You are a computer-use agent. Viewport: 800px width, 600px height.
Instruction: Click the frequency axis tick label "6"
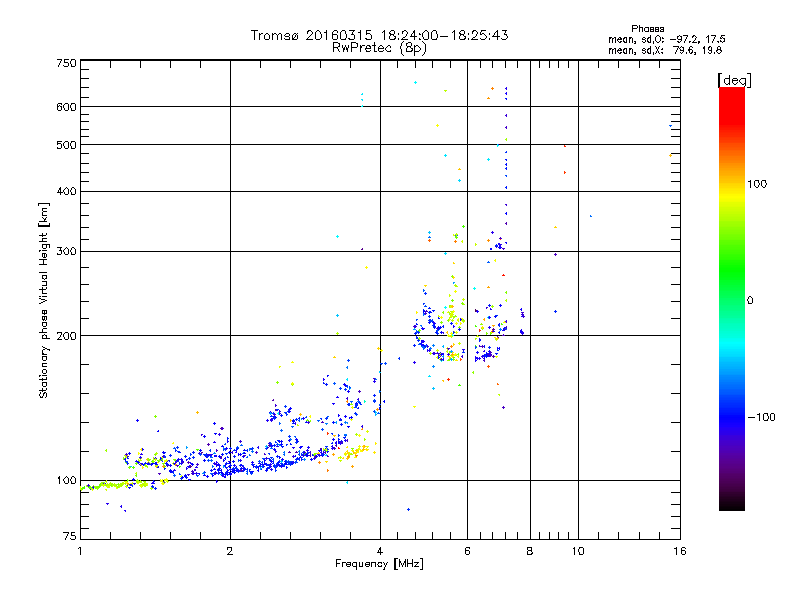[x=467, y=551]
